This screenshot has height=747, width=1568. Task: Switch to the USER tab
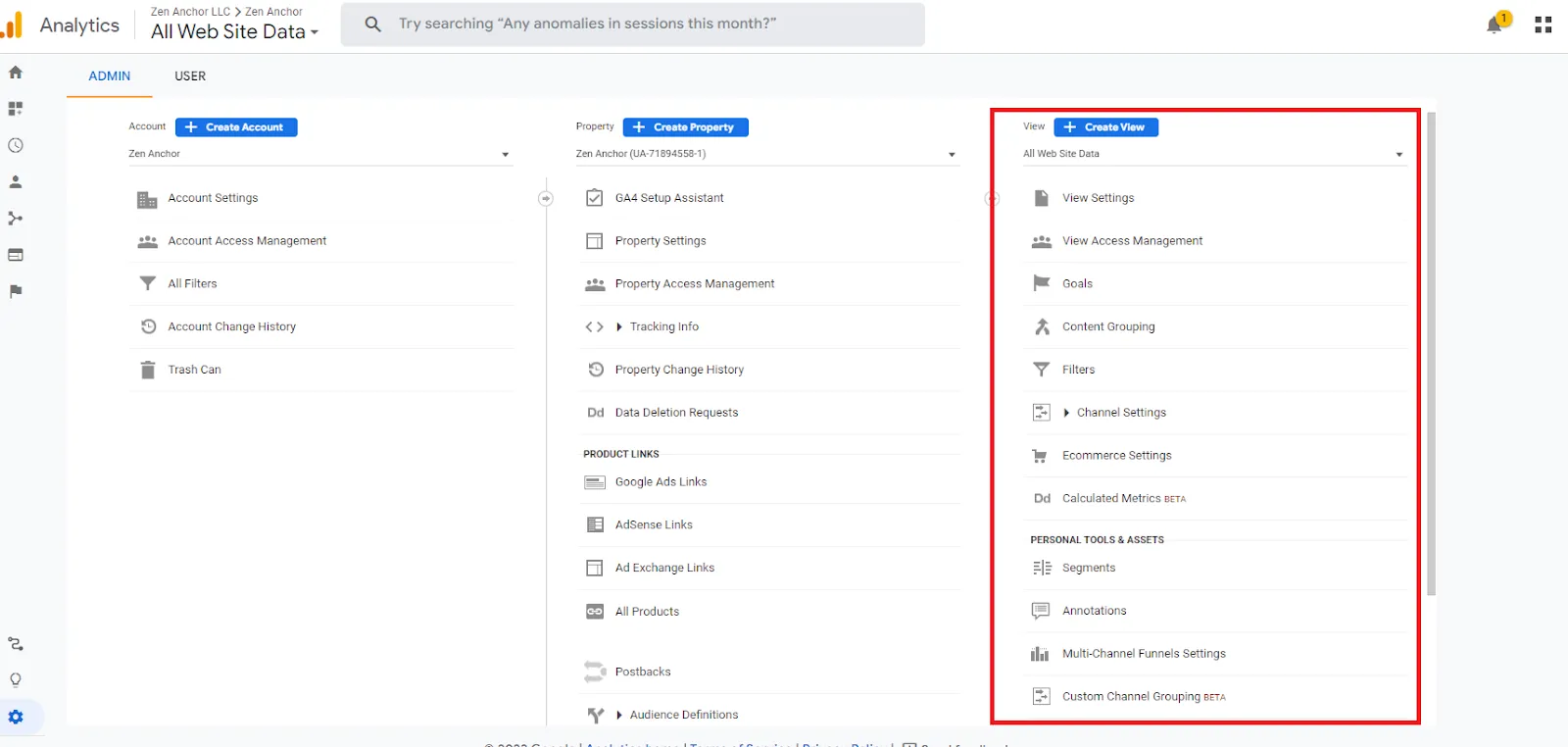tap(190, 75)
